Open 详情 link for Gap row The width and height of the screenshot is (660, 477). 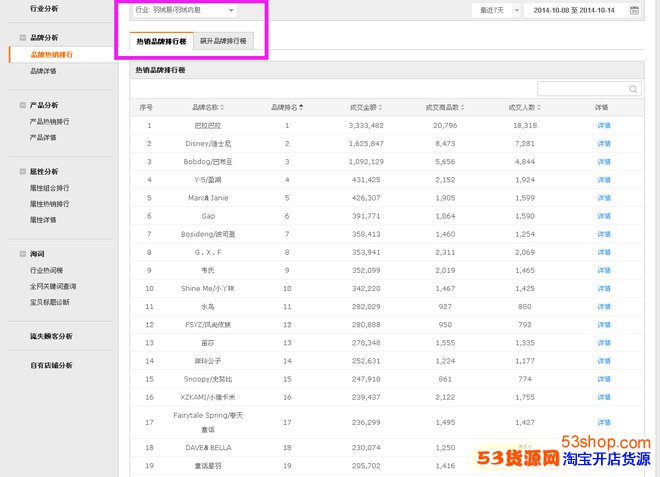(602, 215)
